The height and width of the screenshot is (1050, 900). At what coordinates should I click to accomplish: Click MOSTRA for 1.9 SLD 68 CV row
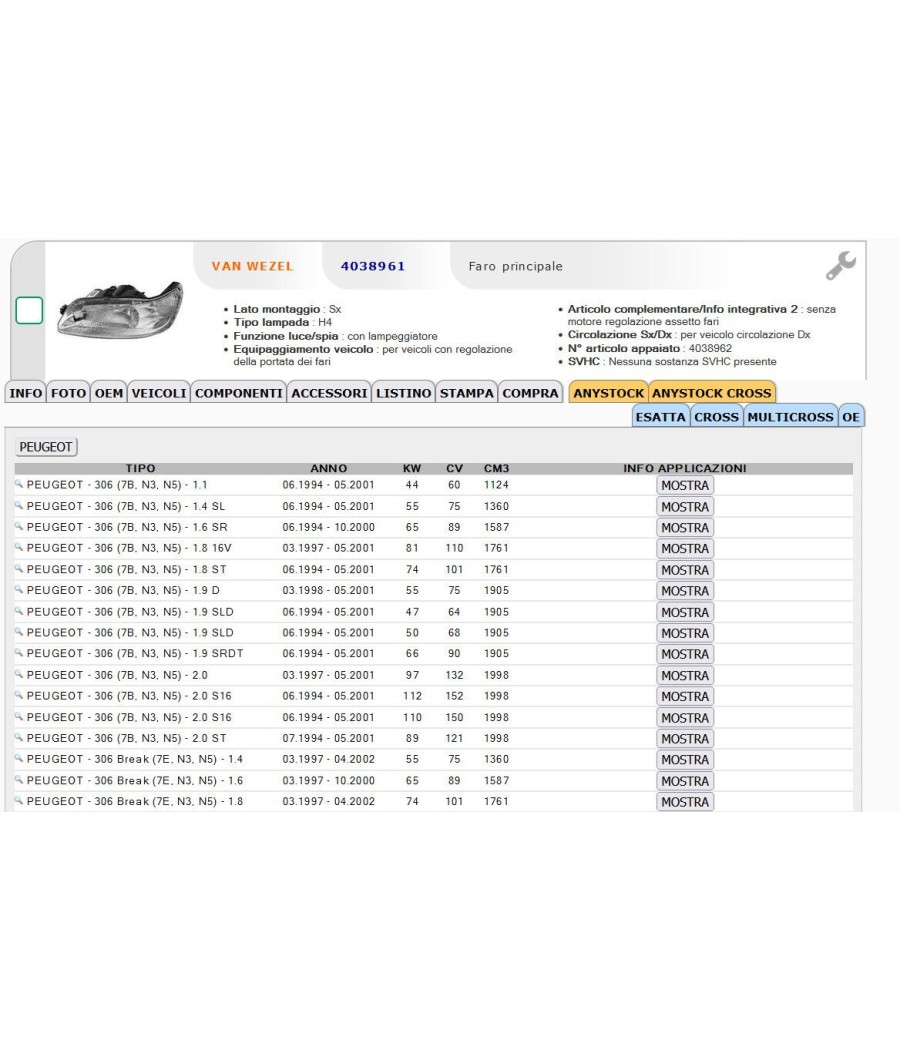[x=685, y=633]
